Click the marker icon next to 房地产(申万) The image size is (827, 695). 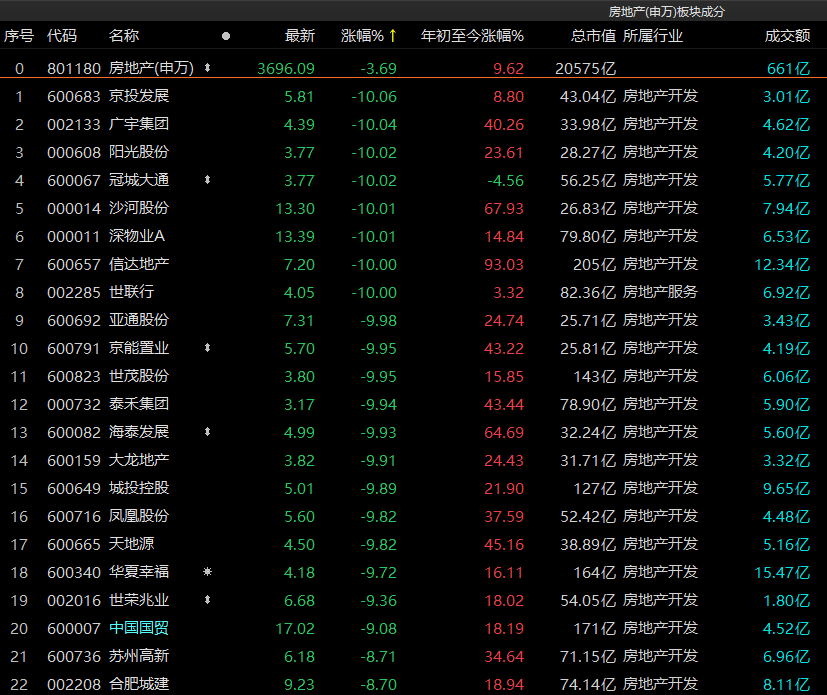[207, 69]
